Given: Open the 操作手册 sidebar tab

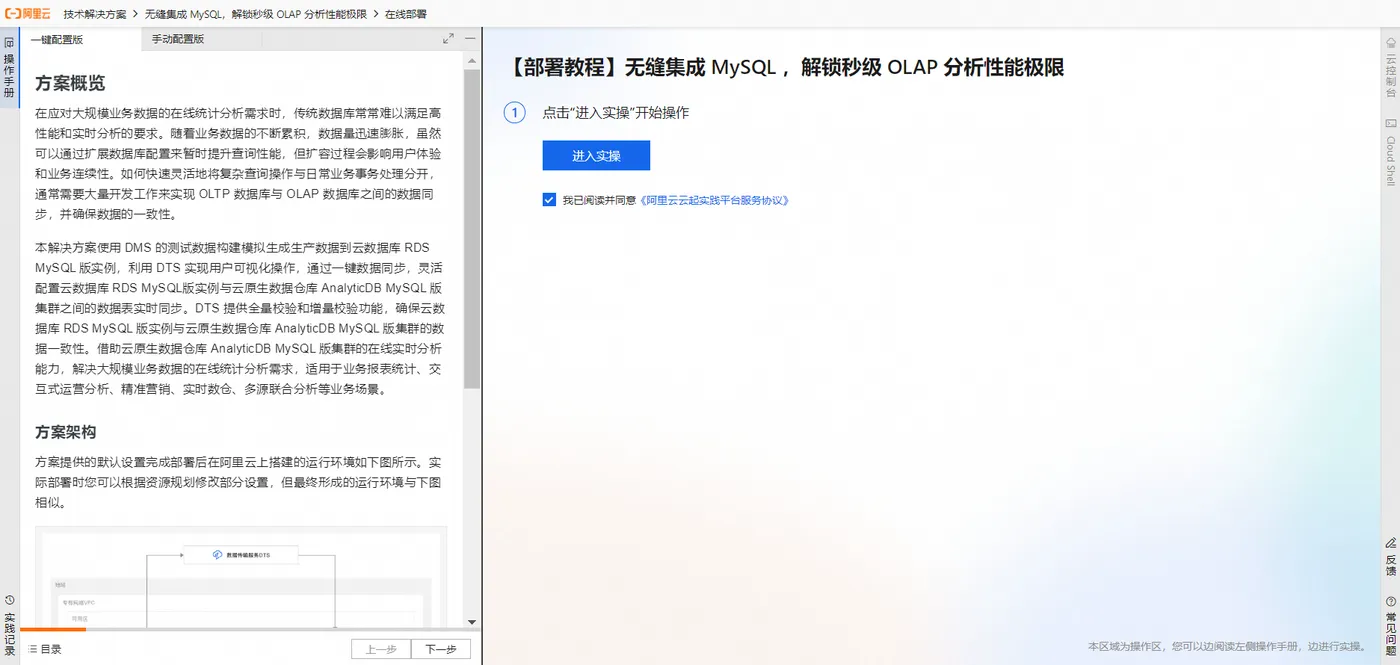Looking at the screenshot, I should 9,67.
